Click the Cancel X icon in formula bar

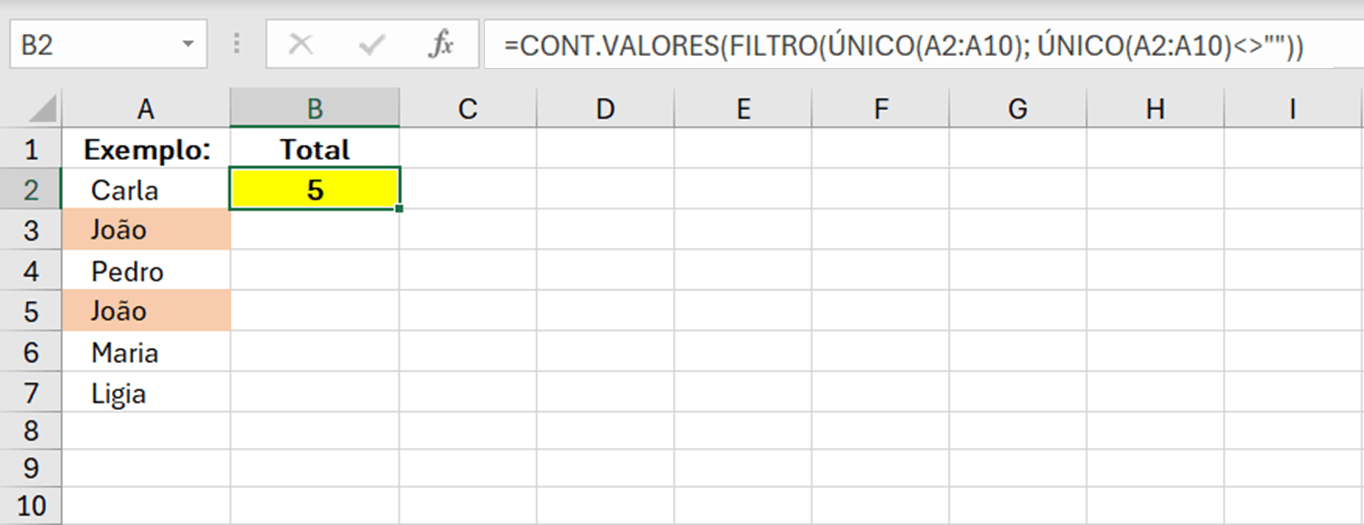click(301, 45)
